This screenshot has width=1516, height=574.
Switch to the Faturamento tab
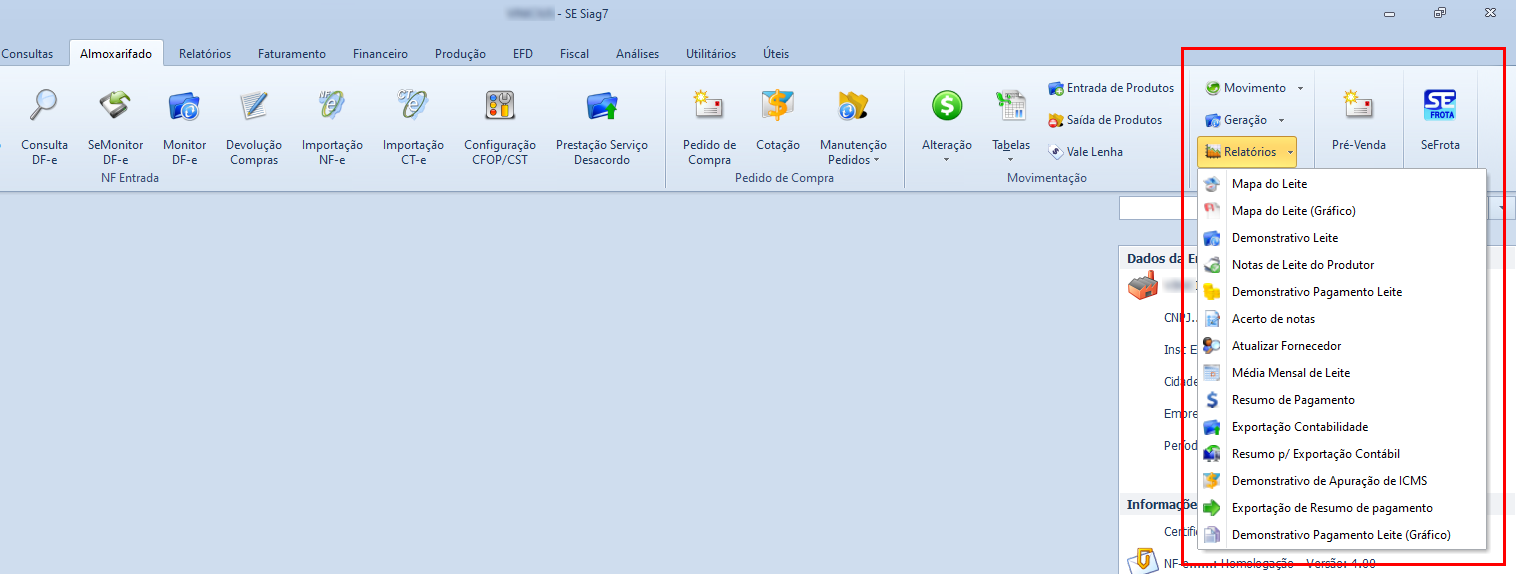click(x=291, y=54)
